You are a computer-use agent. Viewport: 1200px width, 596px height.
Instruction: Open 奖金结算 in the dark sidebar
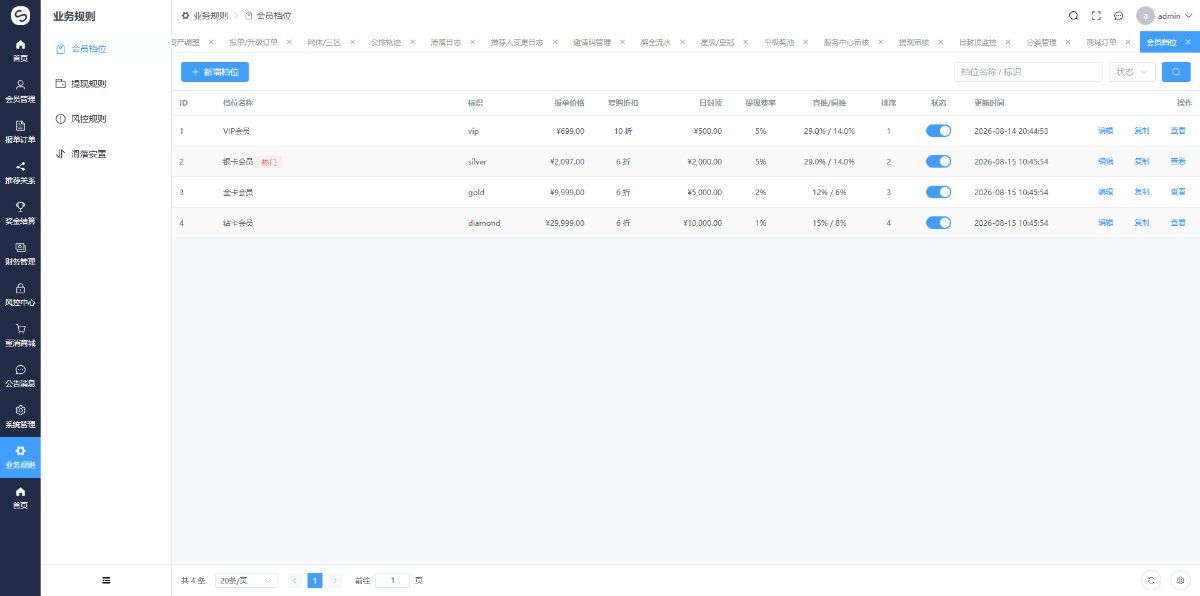pos(20,214)
